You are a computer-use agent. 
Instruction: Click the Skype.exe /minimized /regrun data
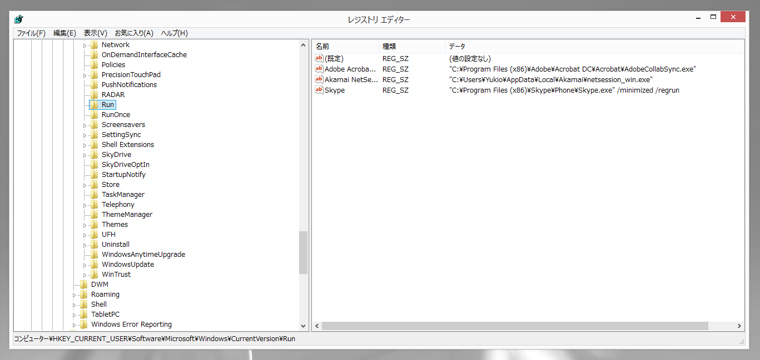[x=564, y=90]
